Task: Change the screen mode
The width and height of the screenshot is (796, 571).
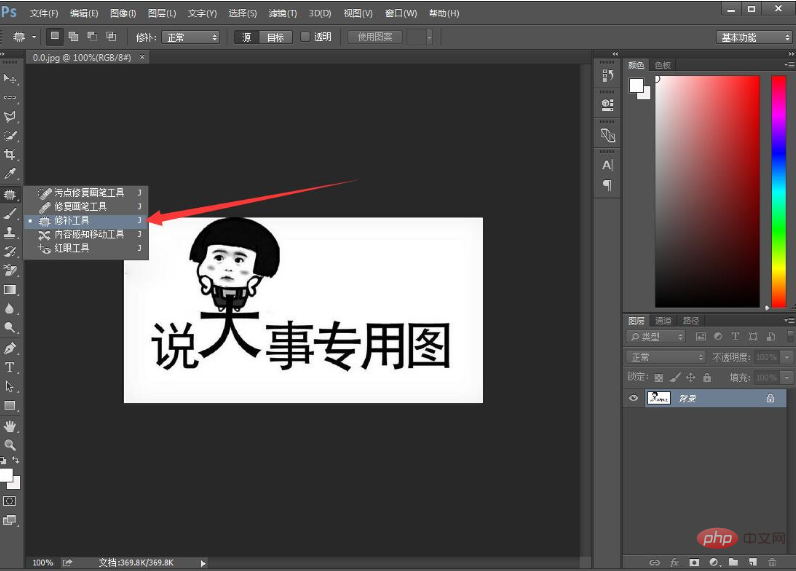Action: (x=9, y=520)
